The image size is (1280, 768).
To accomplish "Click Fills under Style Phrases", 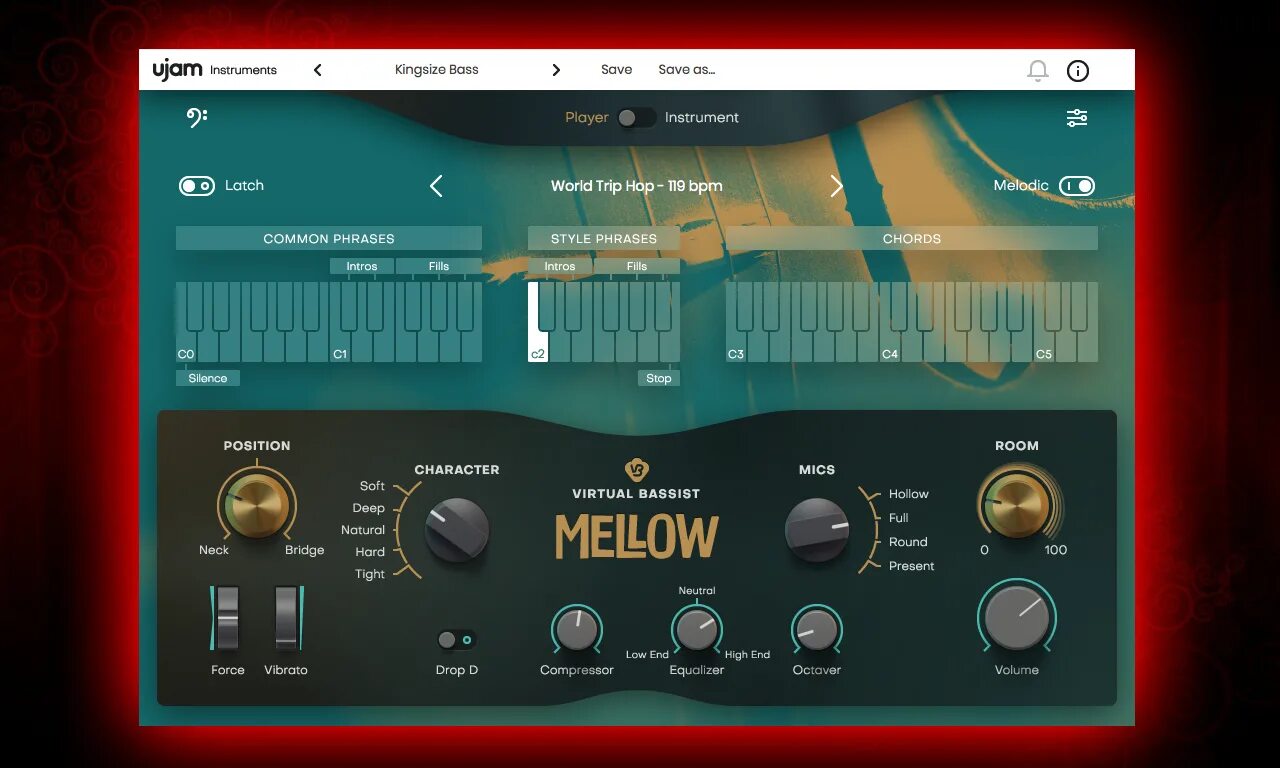I will pyautogui.click(x=637, y=266).
